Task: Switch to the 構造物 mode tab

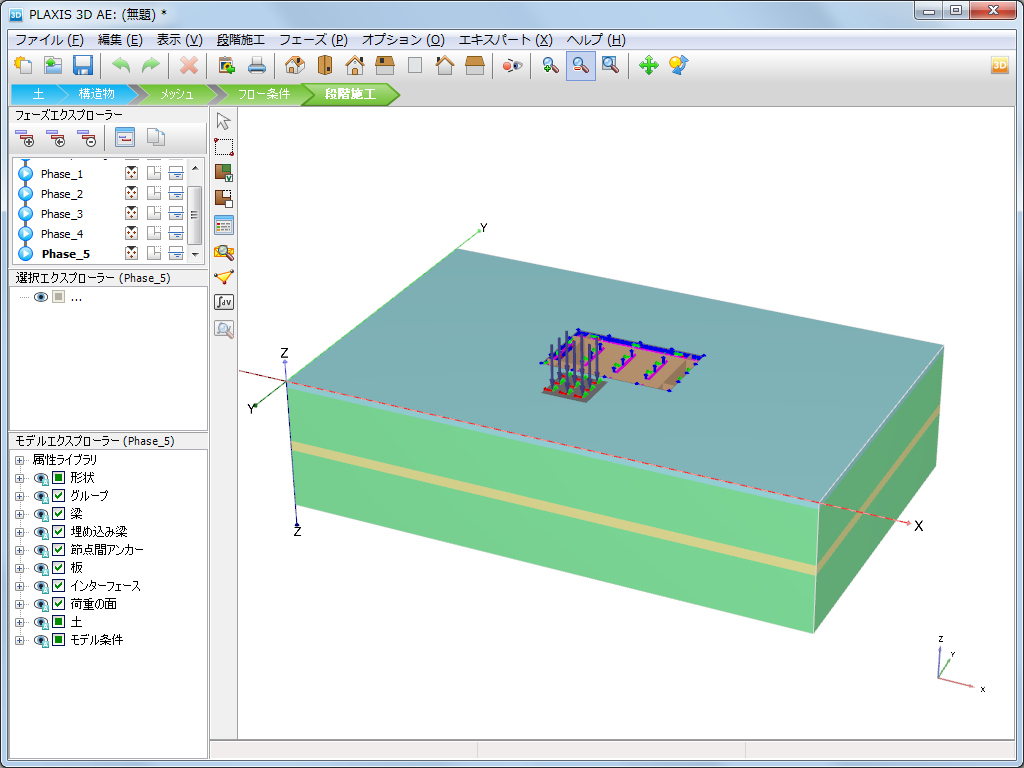Action: [x=97, y=94]
